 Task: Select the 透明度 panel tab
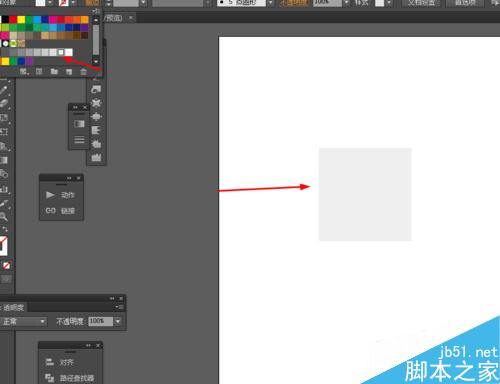point(13,307)
